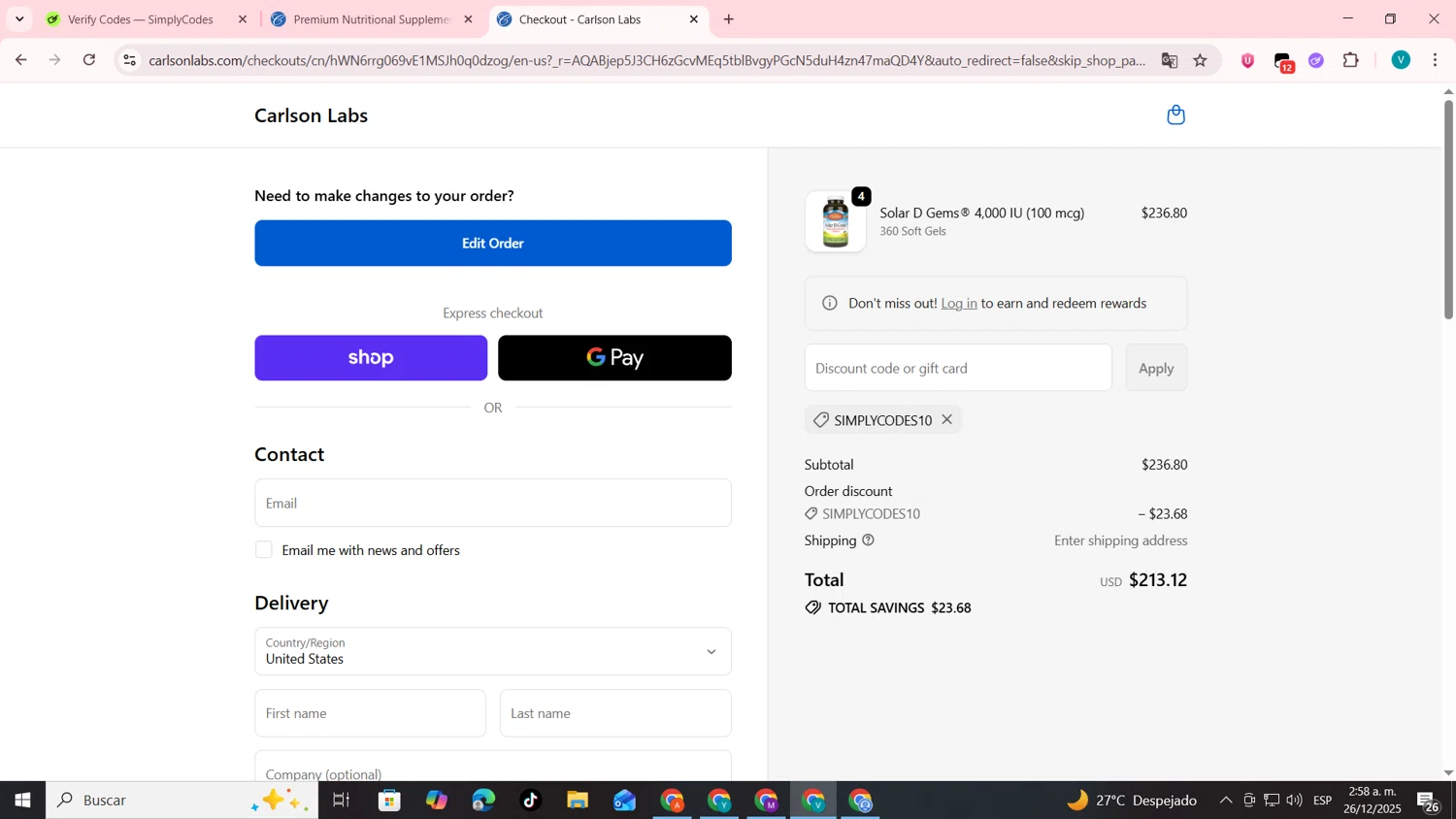This screenshot has width=1456, height=819.
Task: Open the red shield extension icon
Action: tap(1247, 60)
